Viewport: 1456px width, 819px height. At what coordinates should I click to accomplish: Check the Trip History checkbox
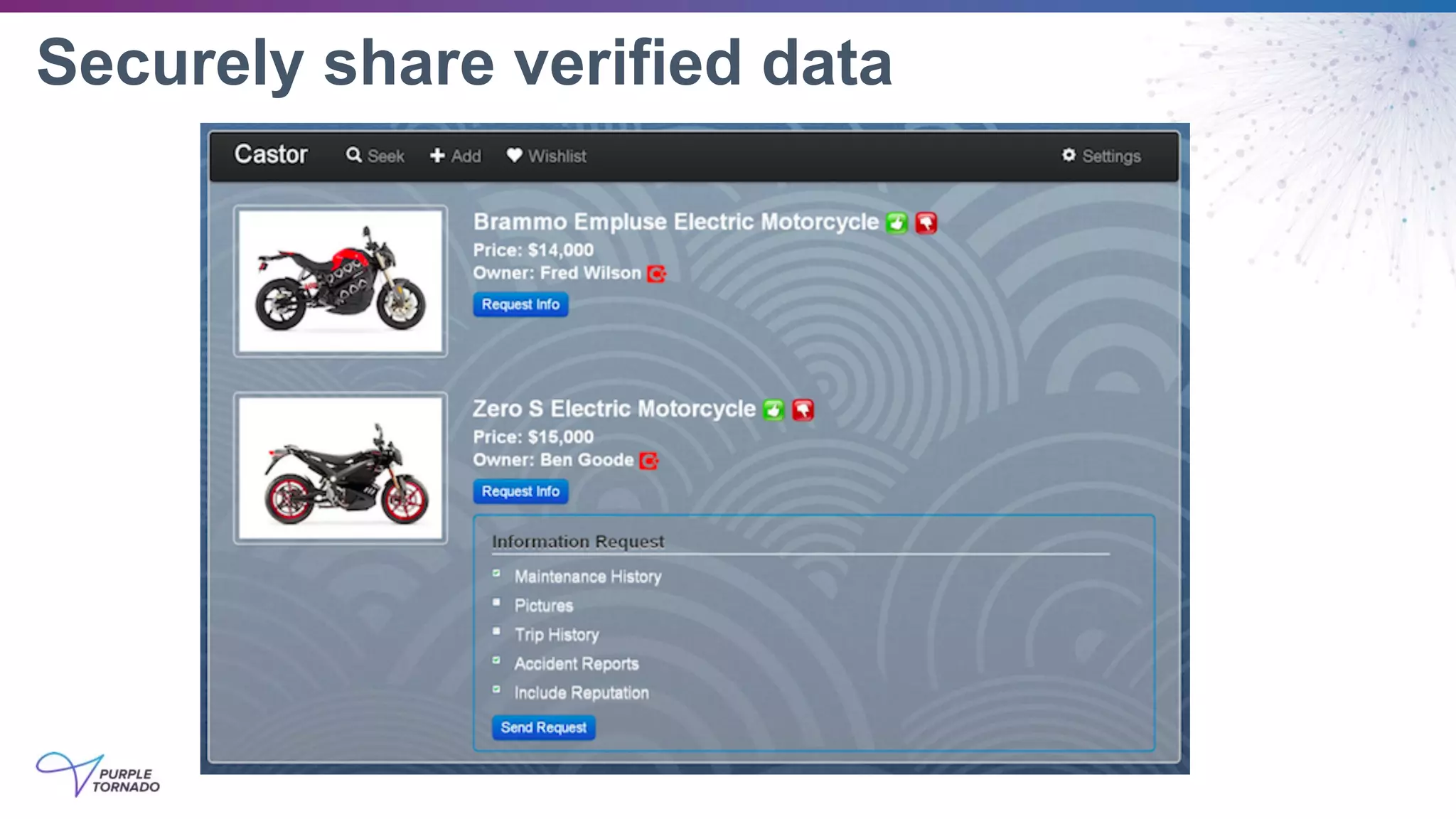click(x=496, y=631)
